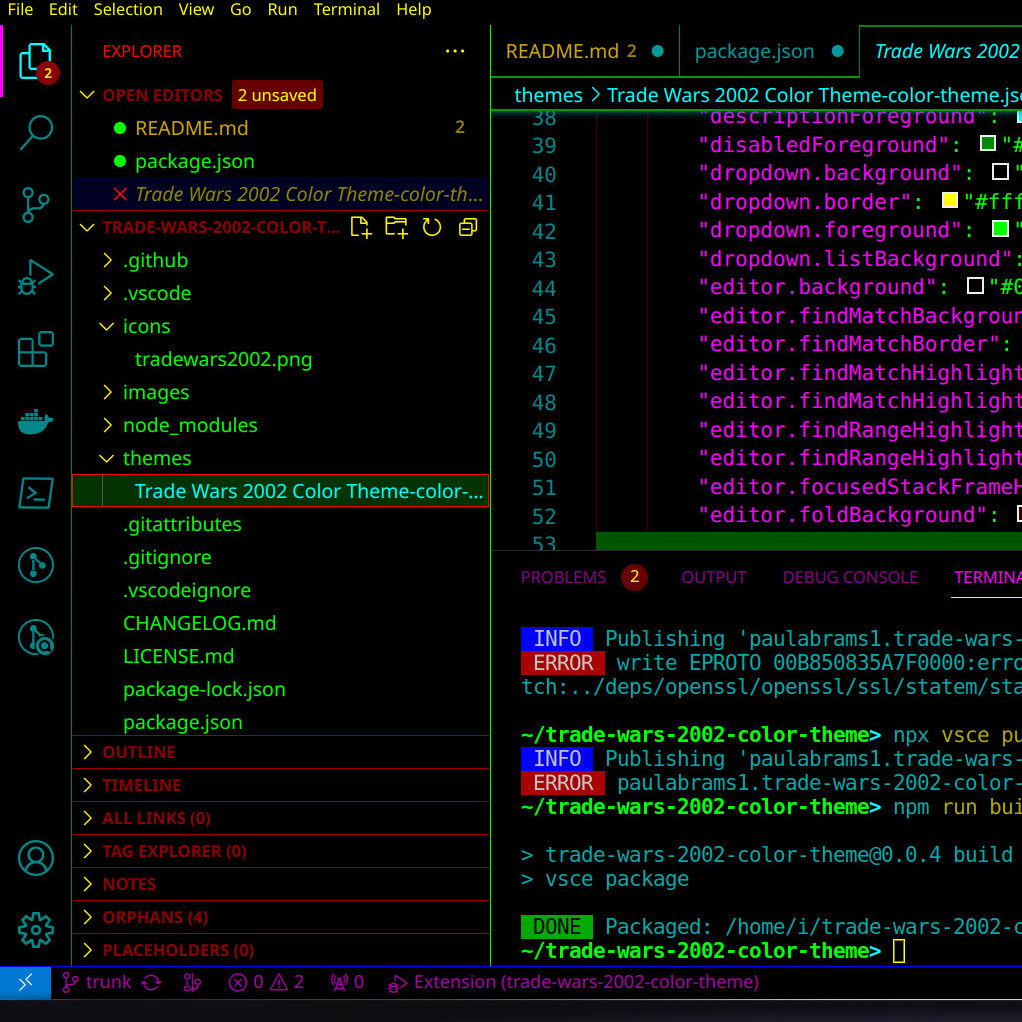Viewport: 1022px width, 1022px height.
Task: Click the trunk branch in status bar
Action: (96, 982)
